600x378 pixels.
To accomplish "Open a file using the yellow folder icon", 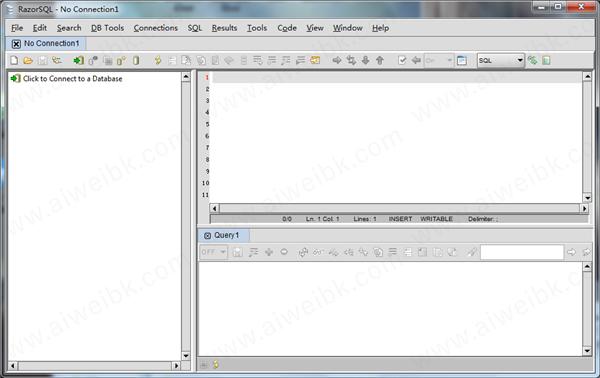I will (x=28, y=60).
